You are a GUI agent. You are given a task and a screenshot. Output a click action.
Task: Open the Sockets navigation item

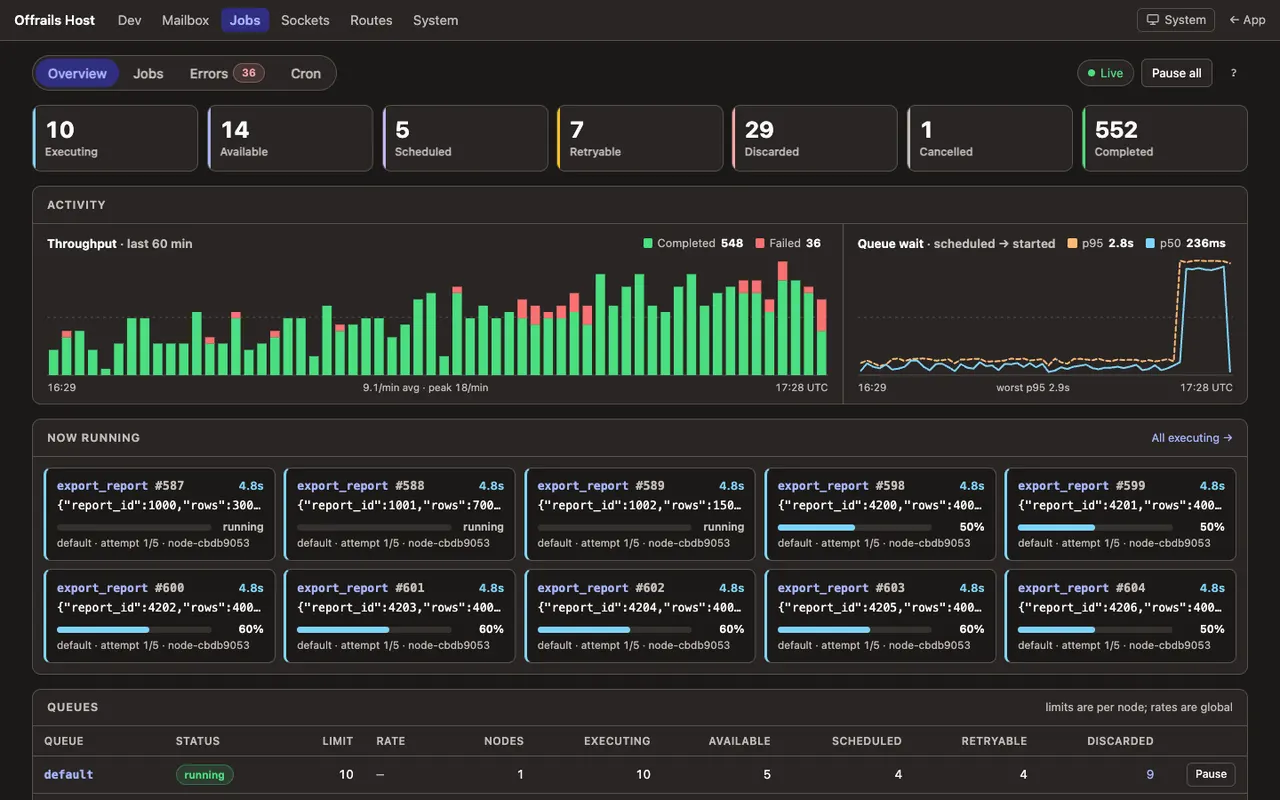(305, 20)
